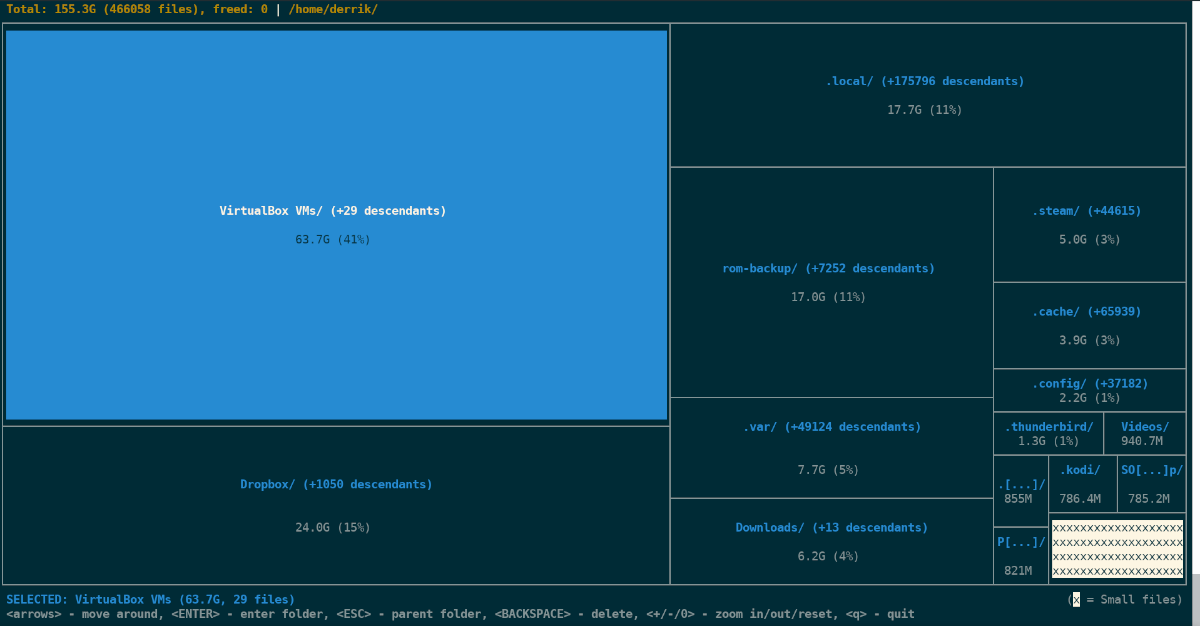Click the 3.9G (3%) size label
The image size is (1200, 626).
pyautogui.click(x=1090, y=340)
